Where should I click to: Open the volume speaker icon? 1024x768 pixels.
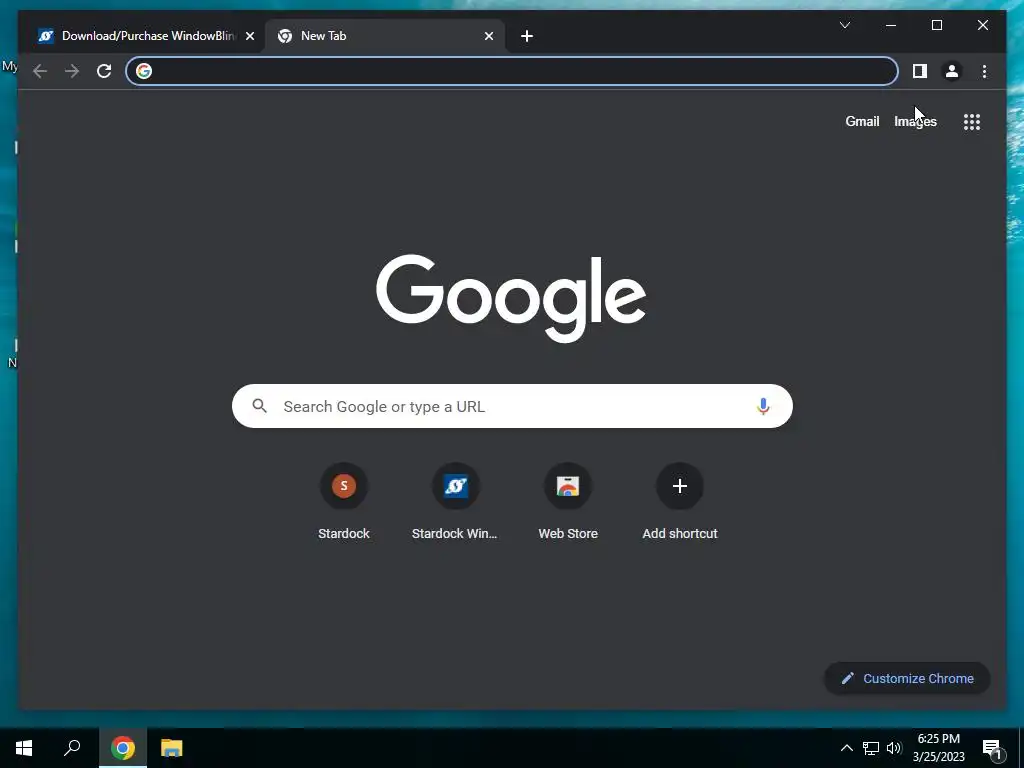894,748
